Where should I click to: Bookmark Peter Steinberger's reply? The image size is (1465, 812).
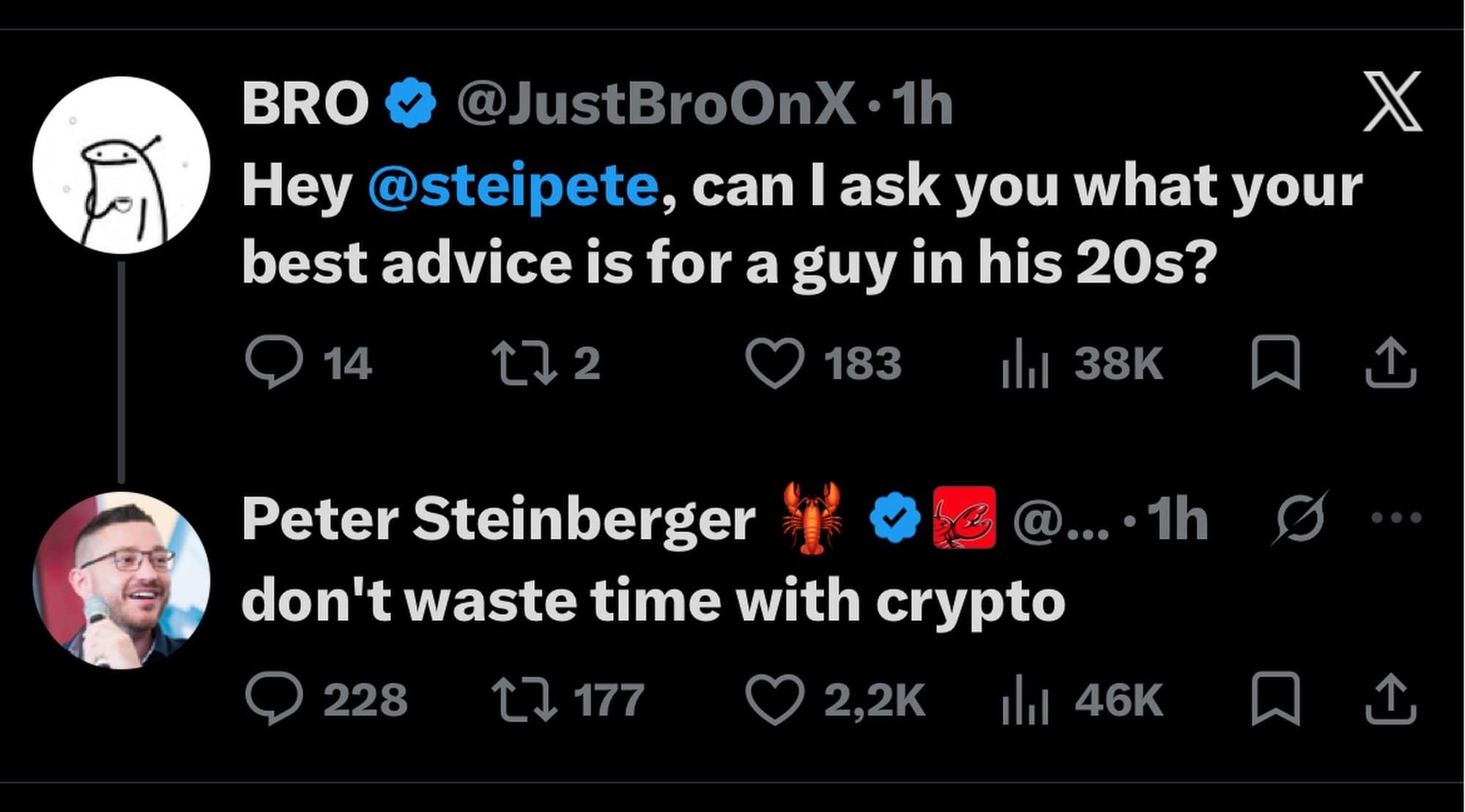click(x=1275, y=699)
